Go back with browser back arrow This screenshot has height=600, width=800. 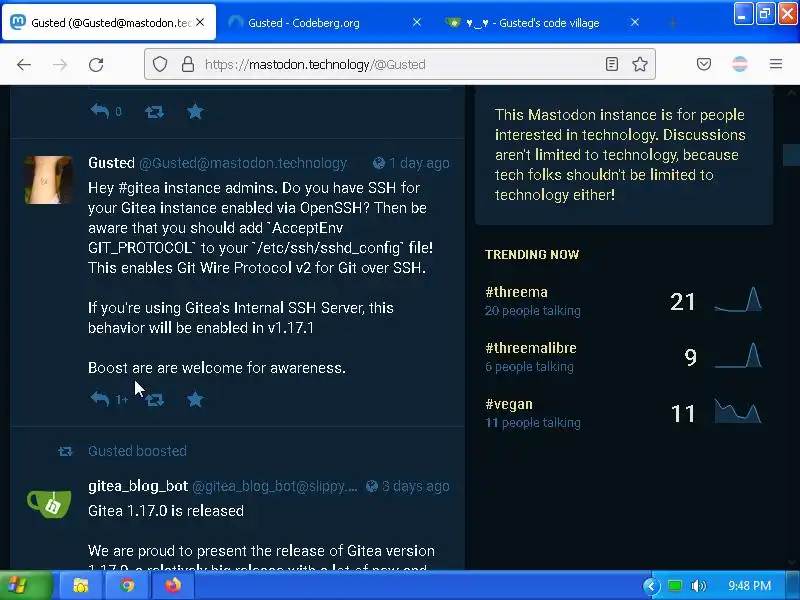tap(24, 64)
